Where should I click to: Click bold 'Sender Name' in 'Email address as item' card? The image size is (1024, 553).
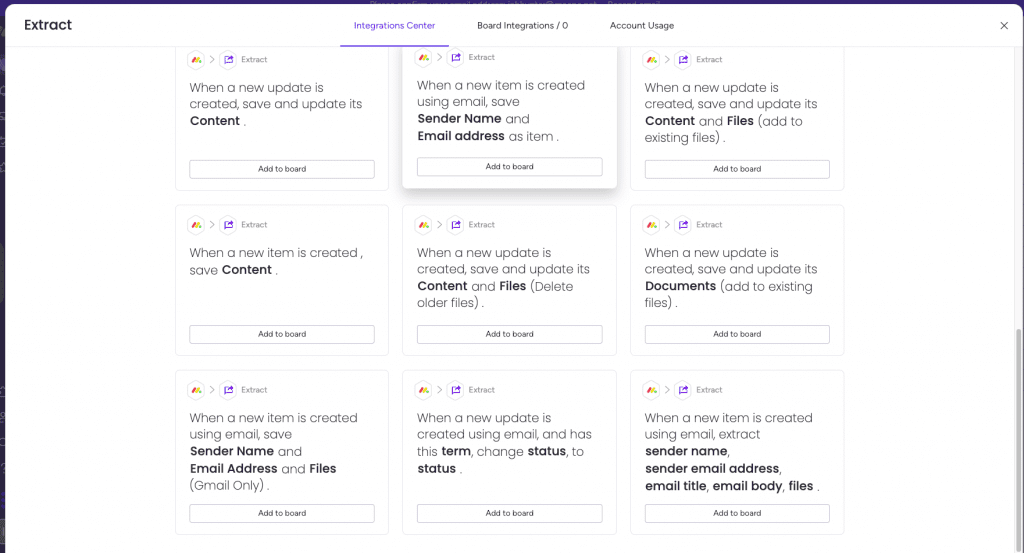click(x=459, y=119)
